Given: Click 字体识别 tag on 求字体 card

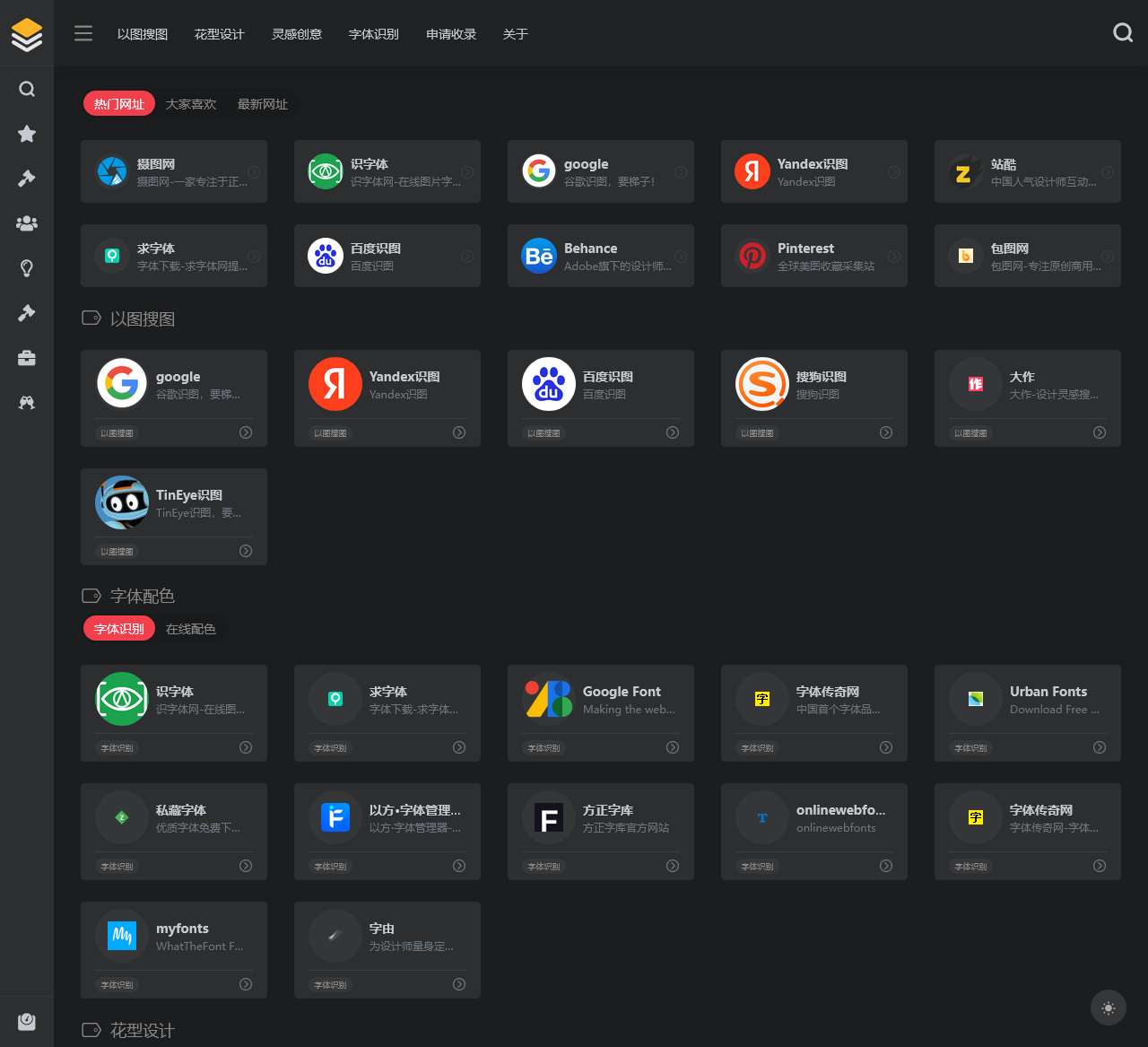Looking at the screenshot, I should pyautogui.click(x=330, y=748).
